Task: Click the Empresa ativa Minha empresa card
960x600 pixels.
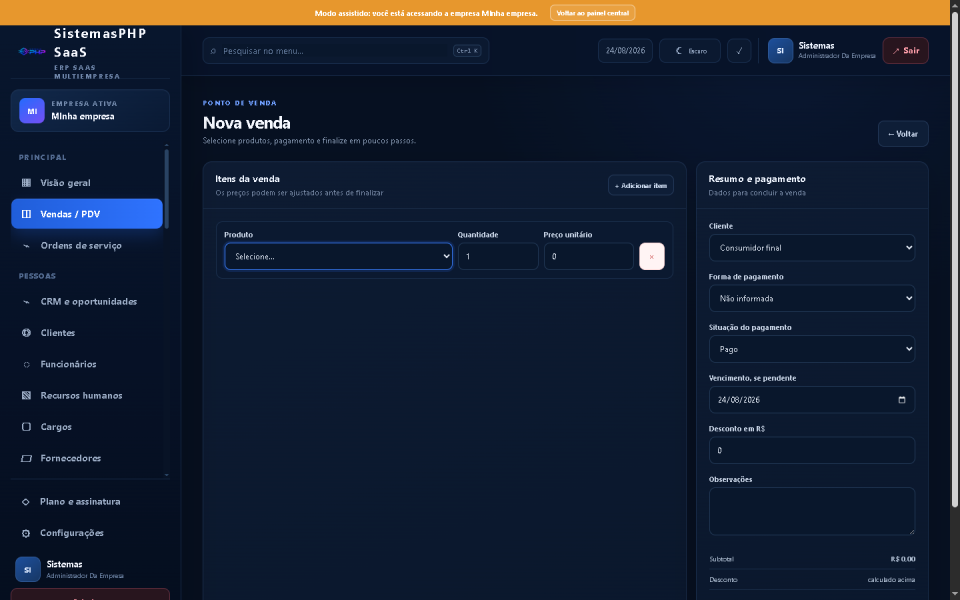Action: click(90, 111)
